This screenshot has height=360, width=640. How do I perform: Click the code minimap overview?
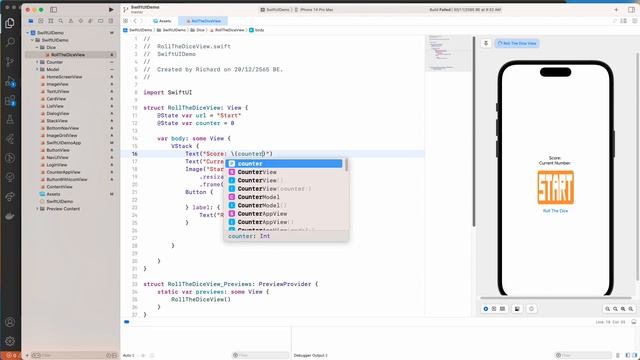click(x=448, y=53)
